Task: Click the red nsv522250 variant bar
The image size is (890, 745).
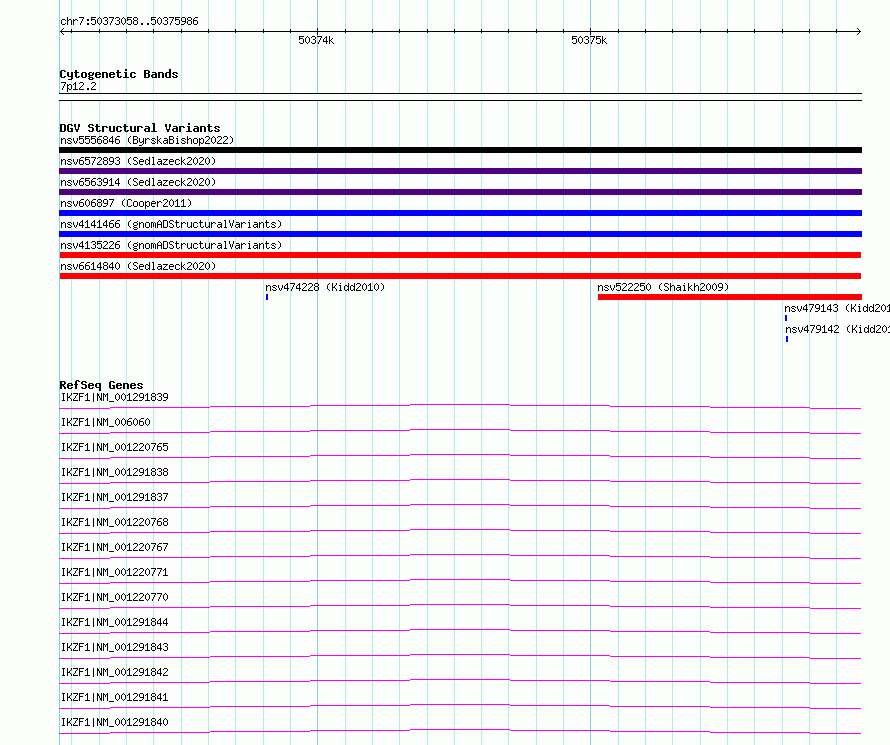Action: (x=729, y=297)
